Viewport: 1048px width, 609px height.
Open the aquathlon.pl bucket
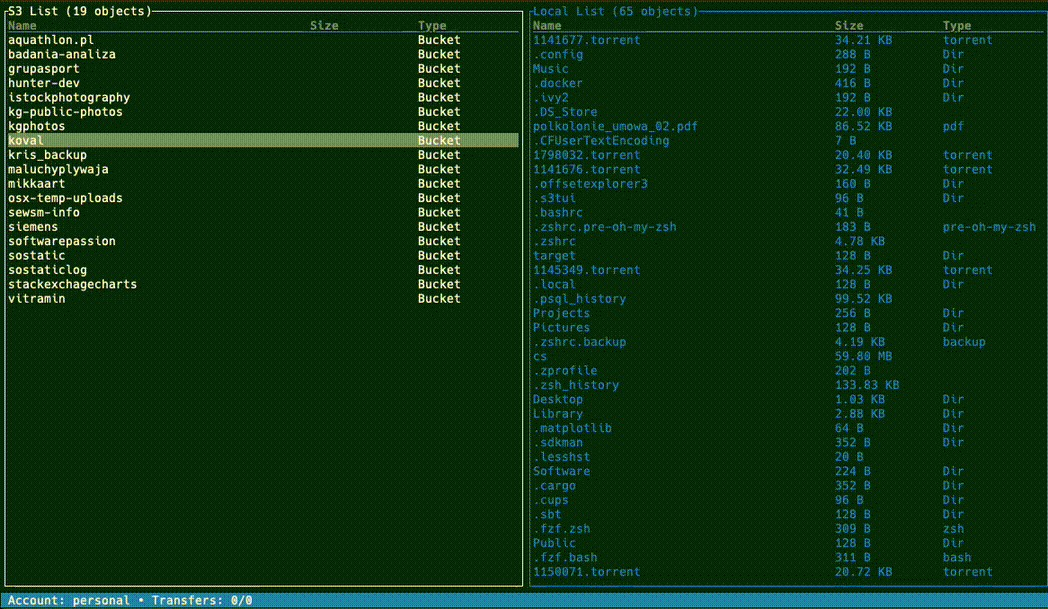tap(50, 40)
